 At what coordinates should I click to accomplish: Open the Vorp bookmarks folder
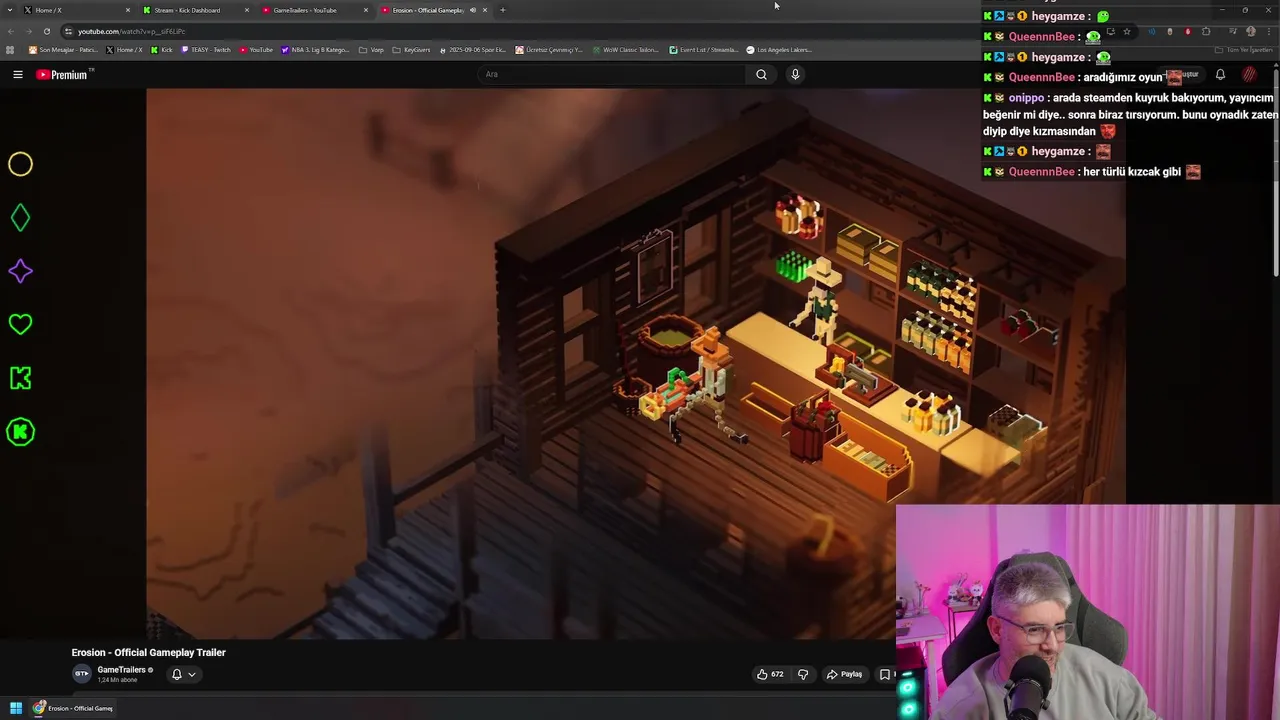click(371, 50)
